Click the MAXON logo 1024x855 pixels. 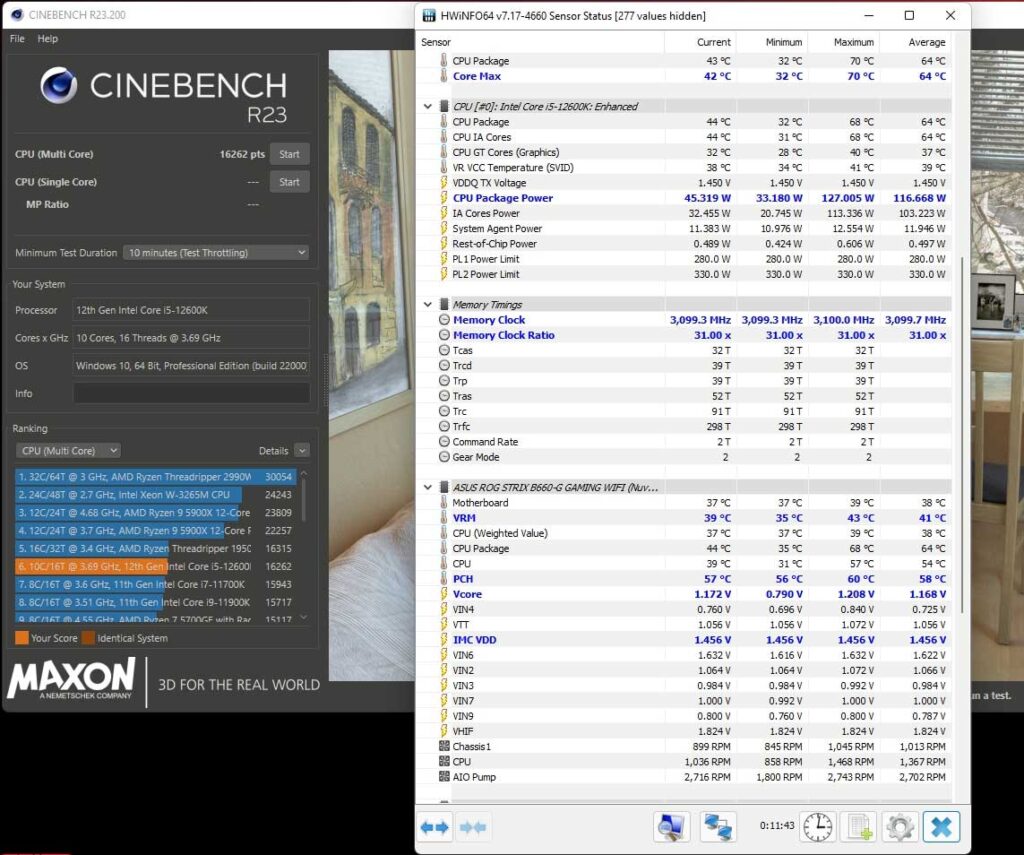(71, 679)
